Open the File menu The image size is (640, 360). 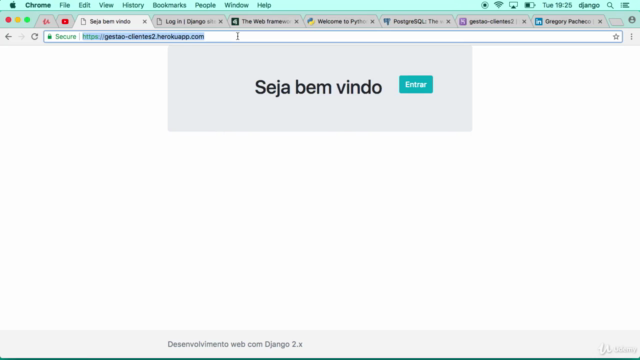tap(64, 5)
